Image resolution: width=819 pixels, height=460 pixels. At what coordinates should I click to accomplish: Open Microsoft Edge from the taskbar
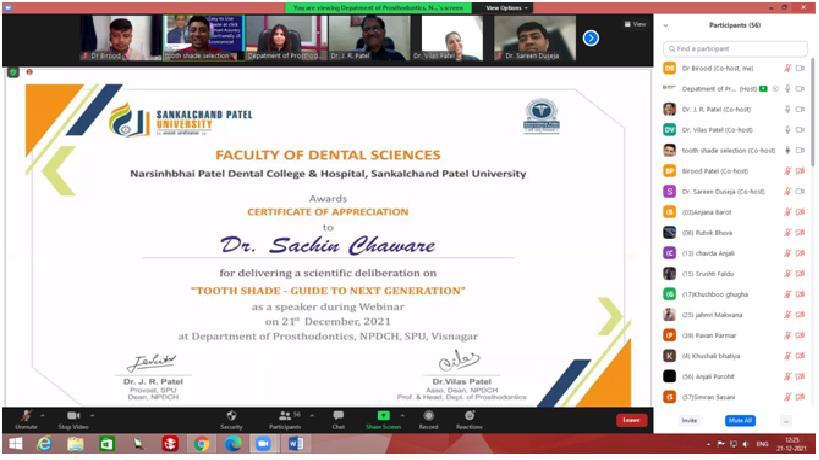pyautogui.click(x=233, y=444)
